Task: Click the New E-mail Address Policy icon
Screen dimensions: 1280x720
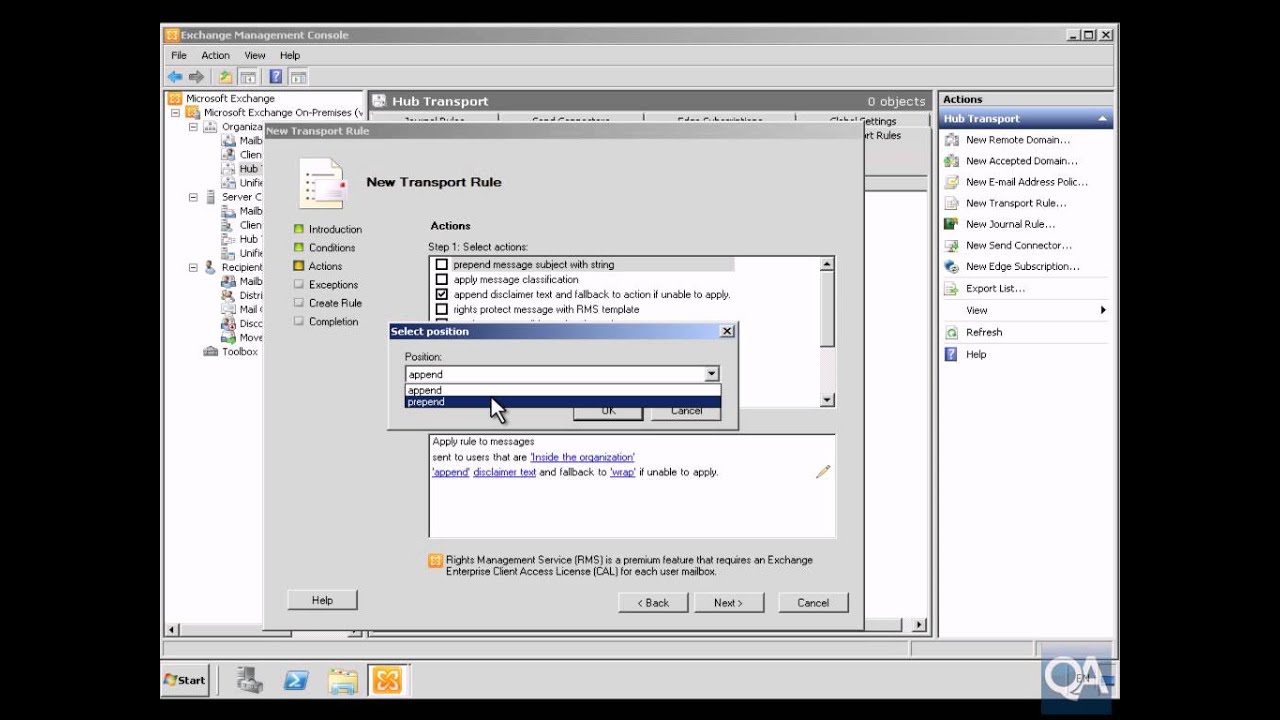Action: pyautogui.click(x=952, y=182)
